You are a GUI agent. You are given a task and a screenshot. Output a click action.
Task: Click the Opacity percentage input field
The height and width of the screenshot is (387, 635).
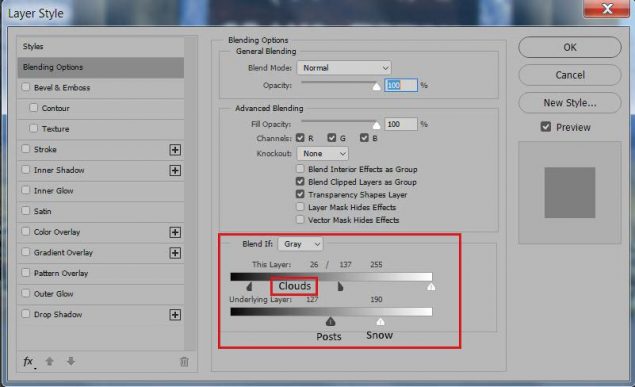[x=401, y=85]
